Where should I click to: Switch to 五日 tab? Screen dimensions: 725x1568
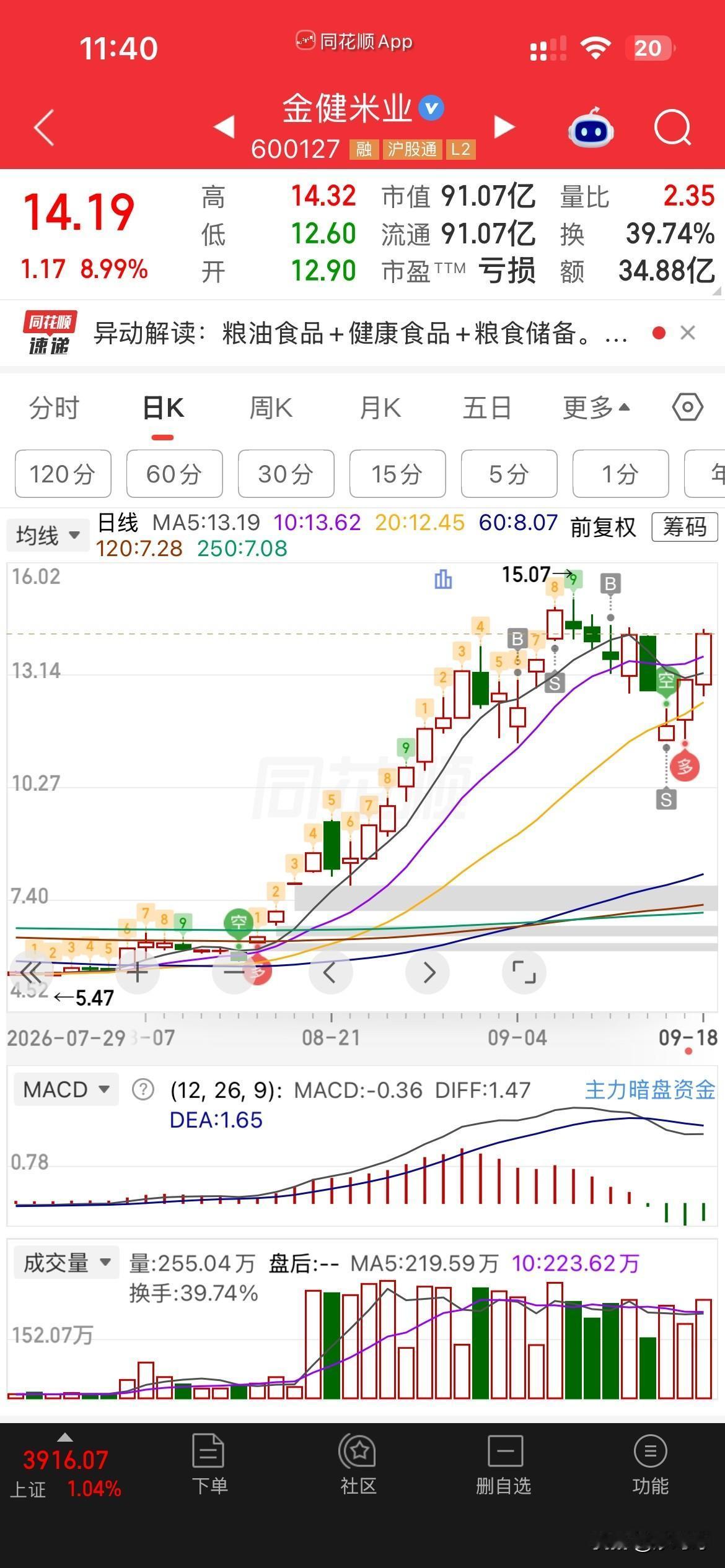pos(487,407)
